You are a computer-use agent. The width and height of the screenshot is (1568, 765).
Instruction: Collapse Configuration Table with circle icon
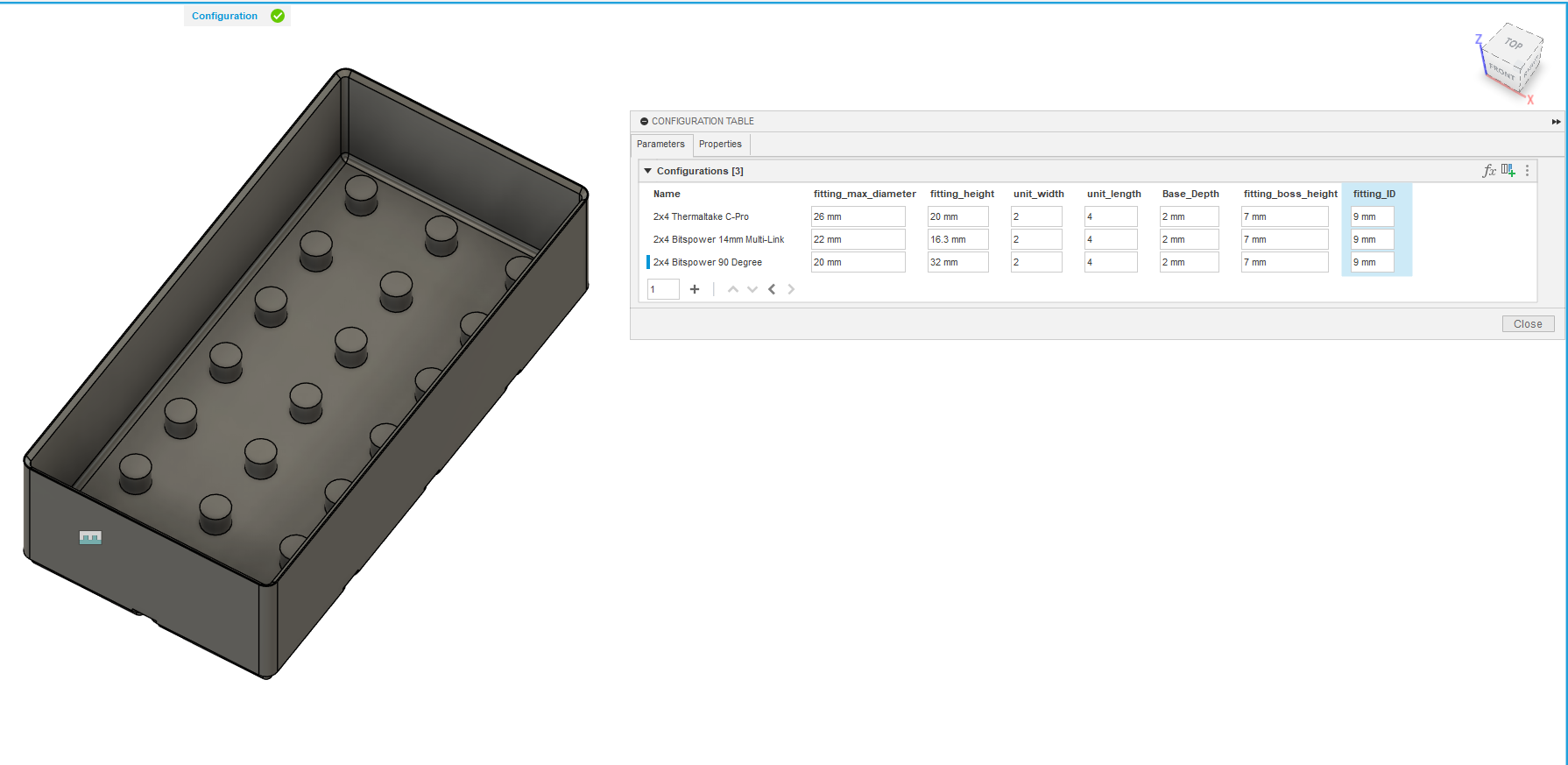[644, 122]
